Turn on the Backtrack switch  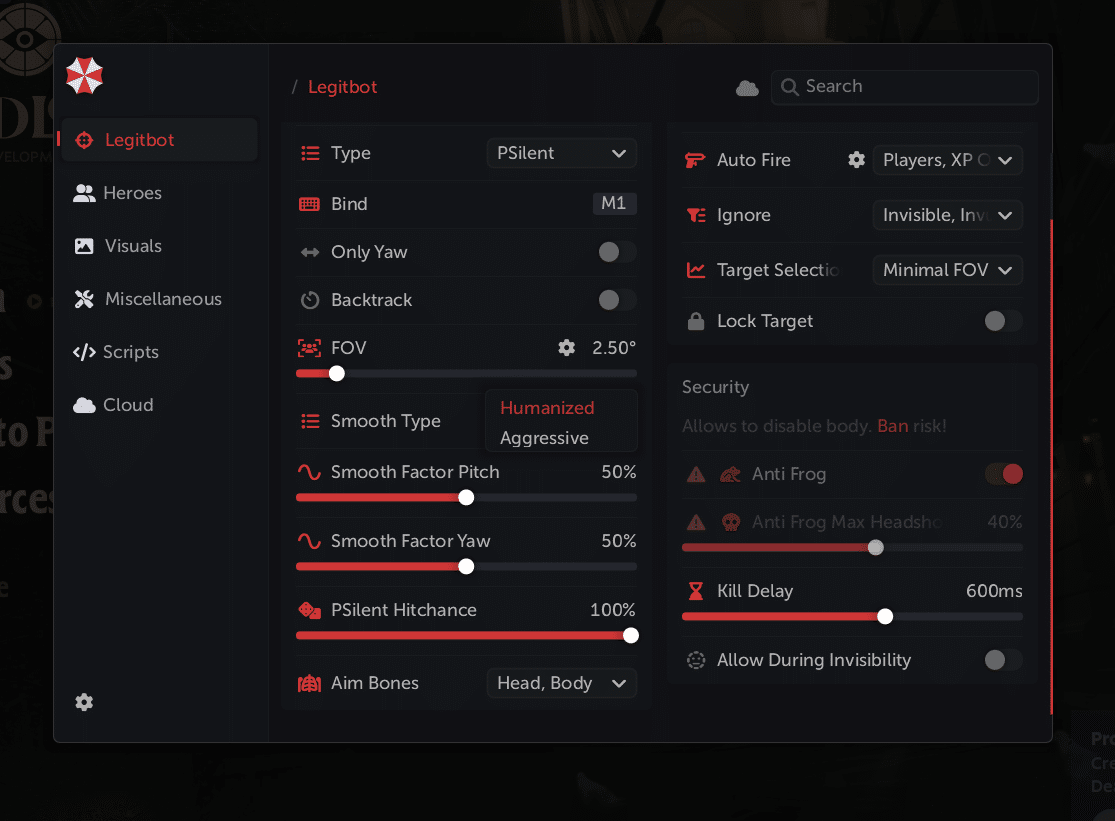click(x=616, y=300)
